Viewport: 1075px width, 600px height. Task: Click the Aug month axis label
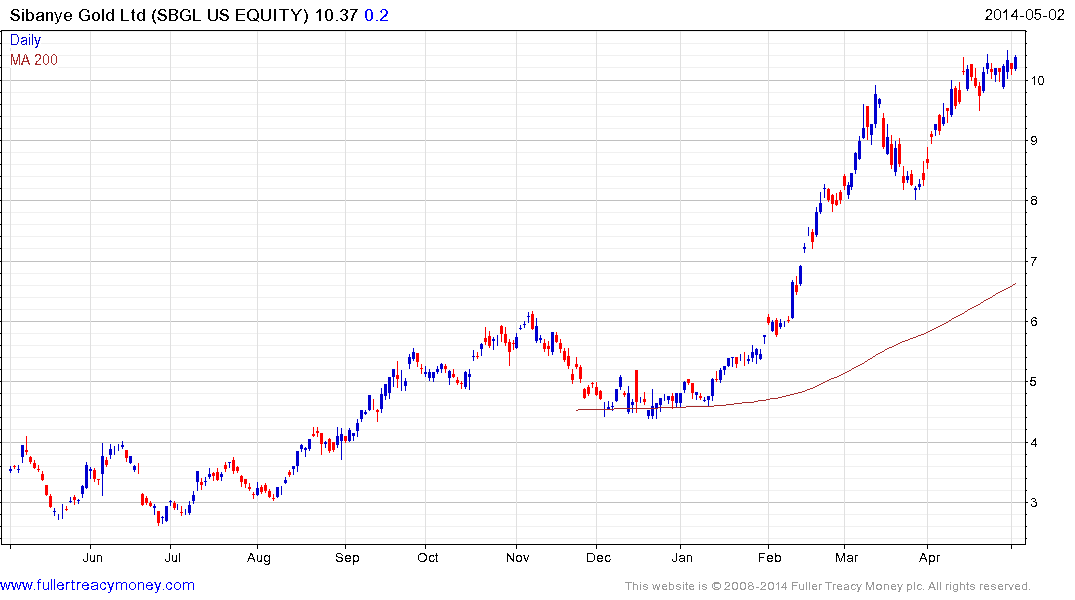(259, 557)
